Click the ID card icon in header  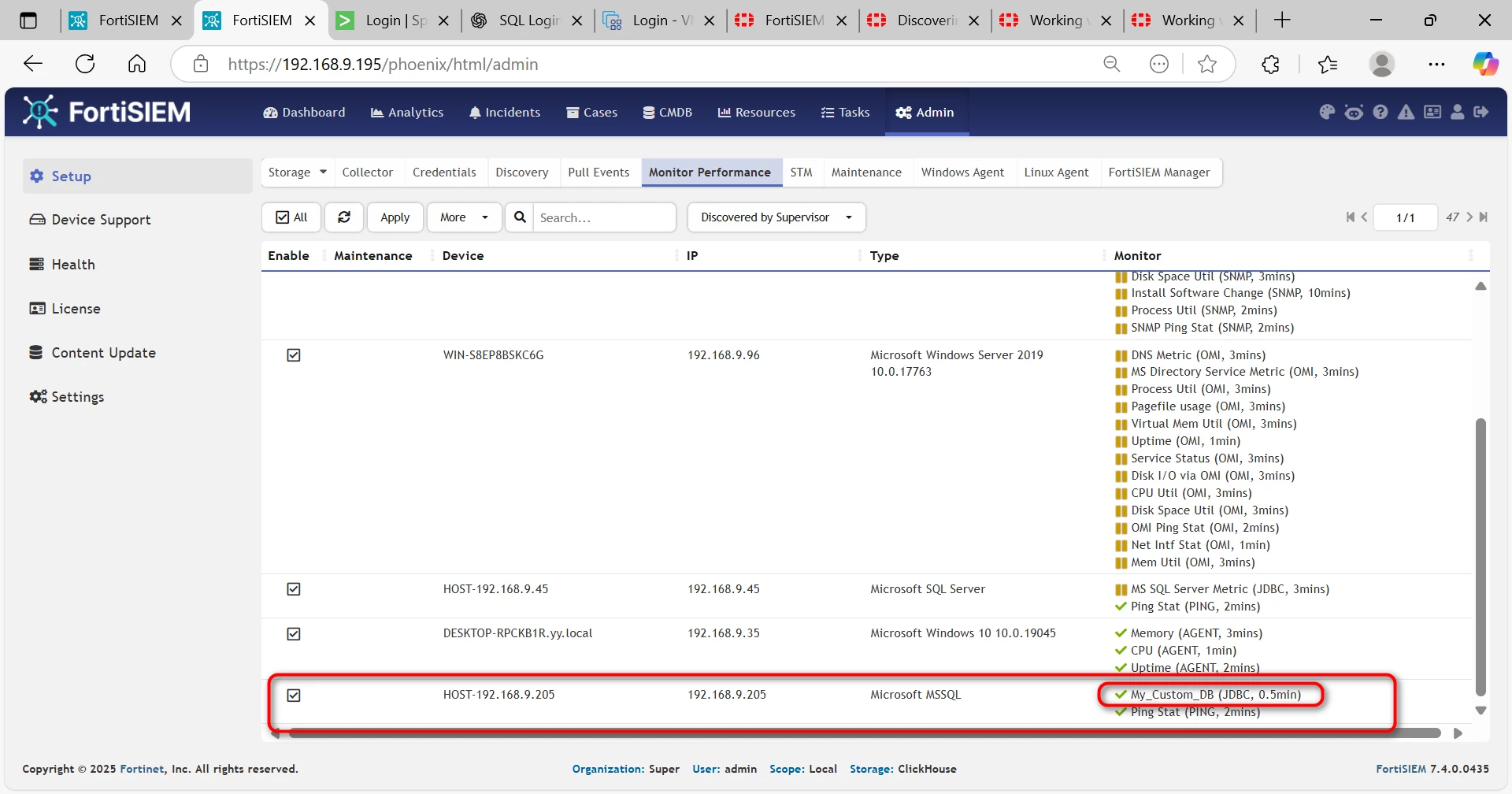pos(1432,112)
